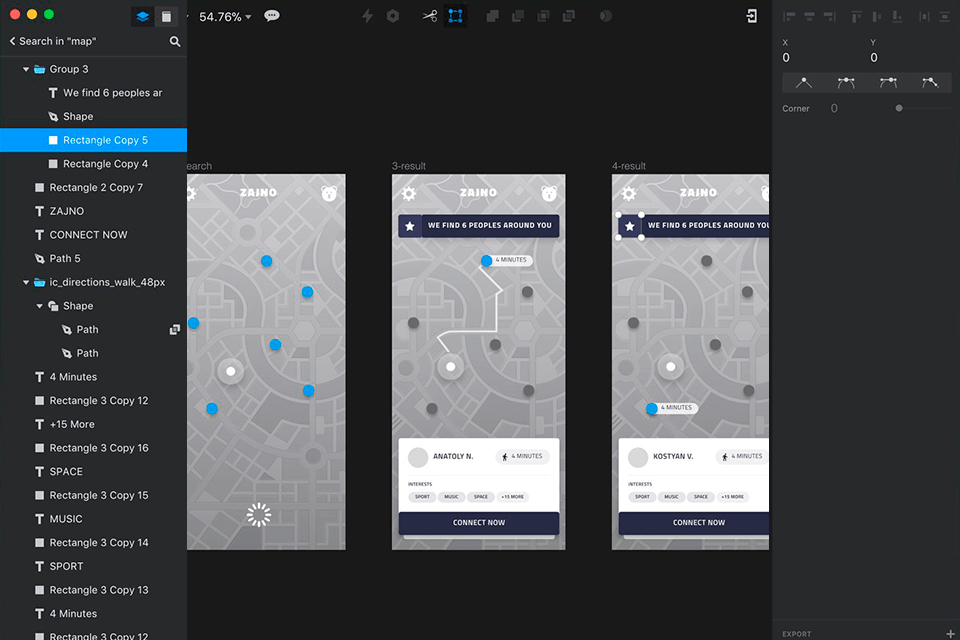960x640 pixels.
Task: Open the pages list view icon
Action: [166, 17]
